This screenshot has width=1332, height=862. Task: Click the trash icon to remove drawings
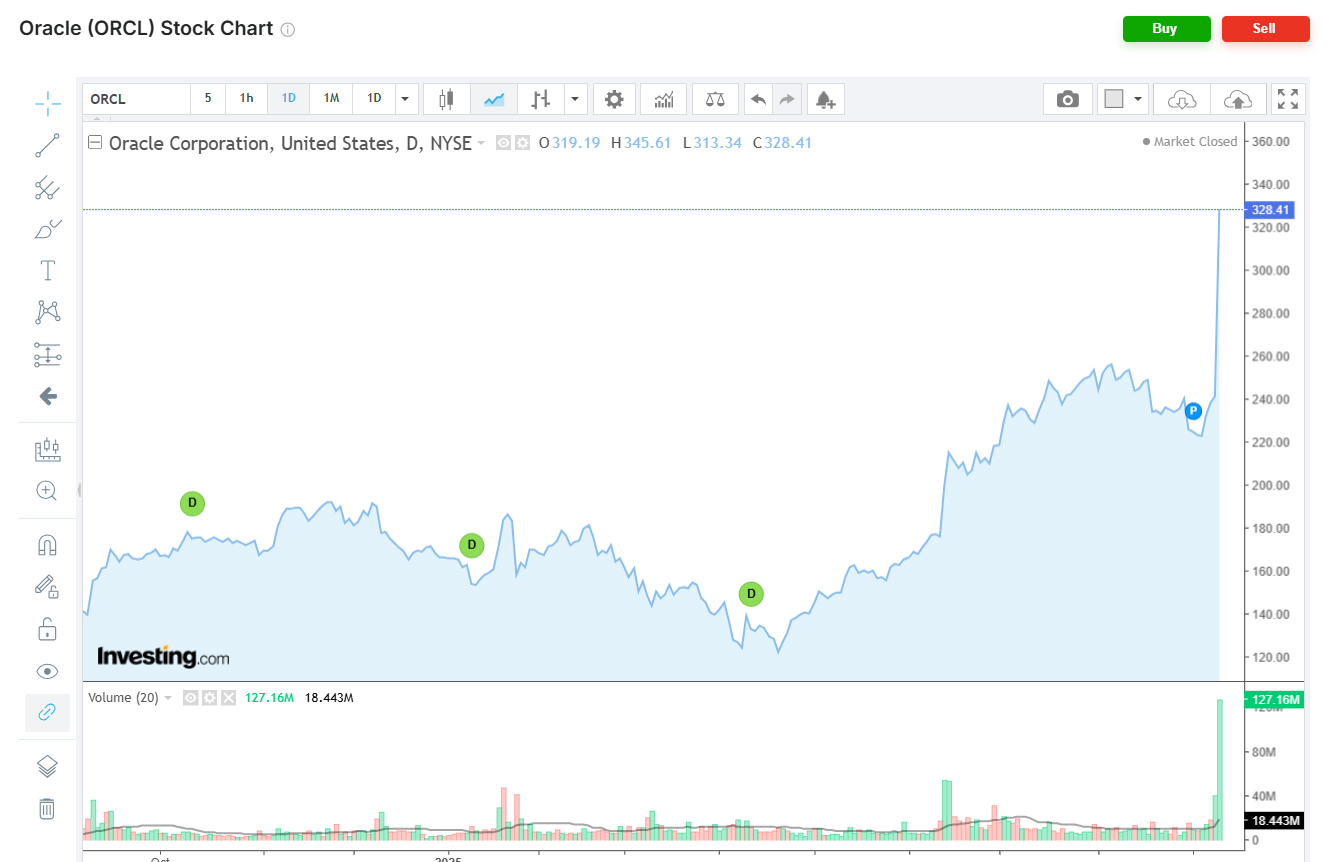click(47, 808)
